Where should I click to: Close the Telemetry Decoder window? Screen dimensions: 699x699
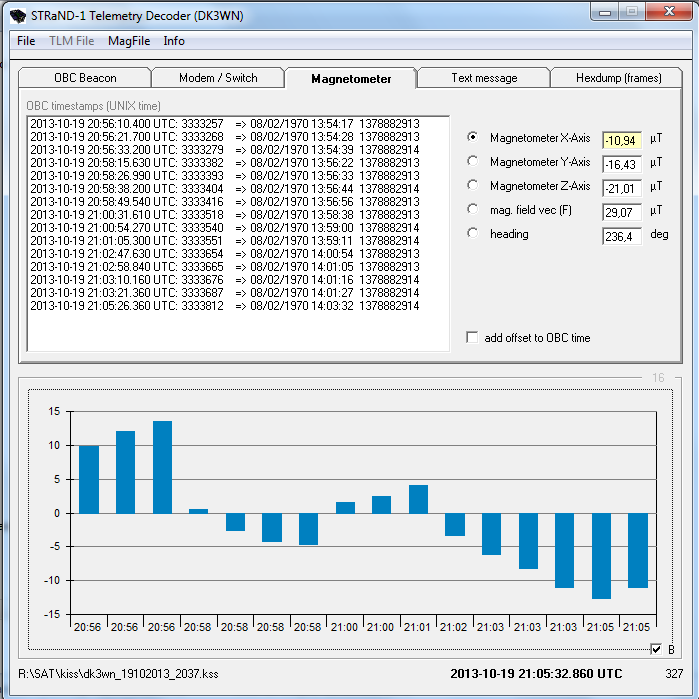coord(669,12)
